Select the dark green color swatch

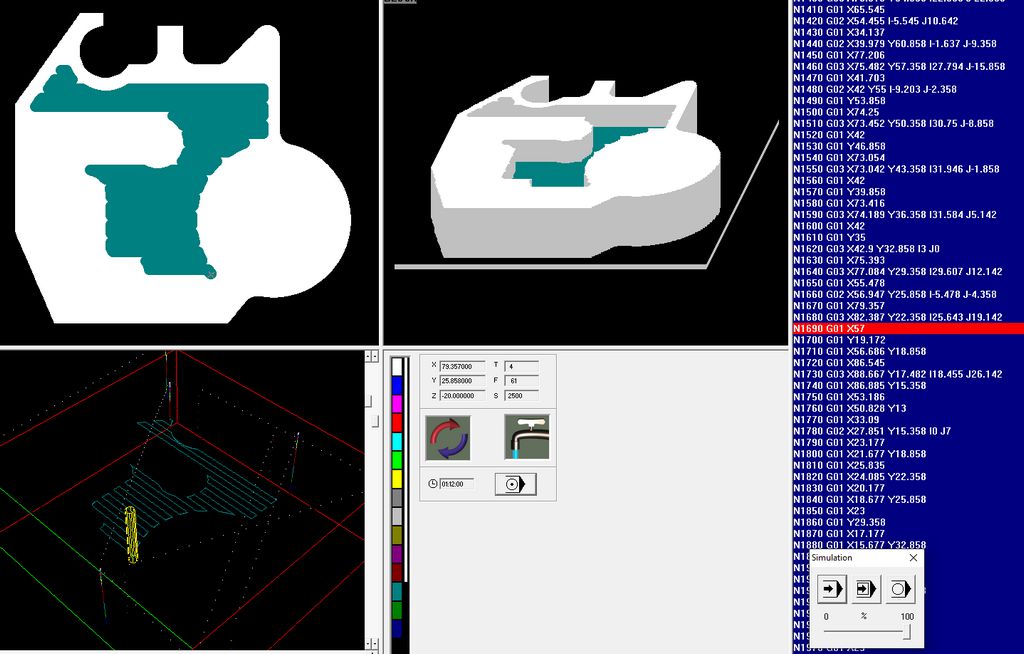pyautogui.click(x=398, y=610)
